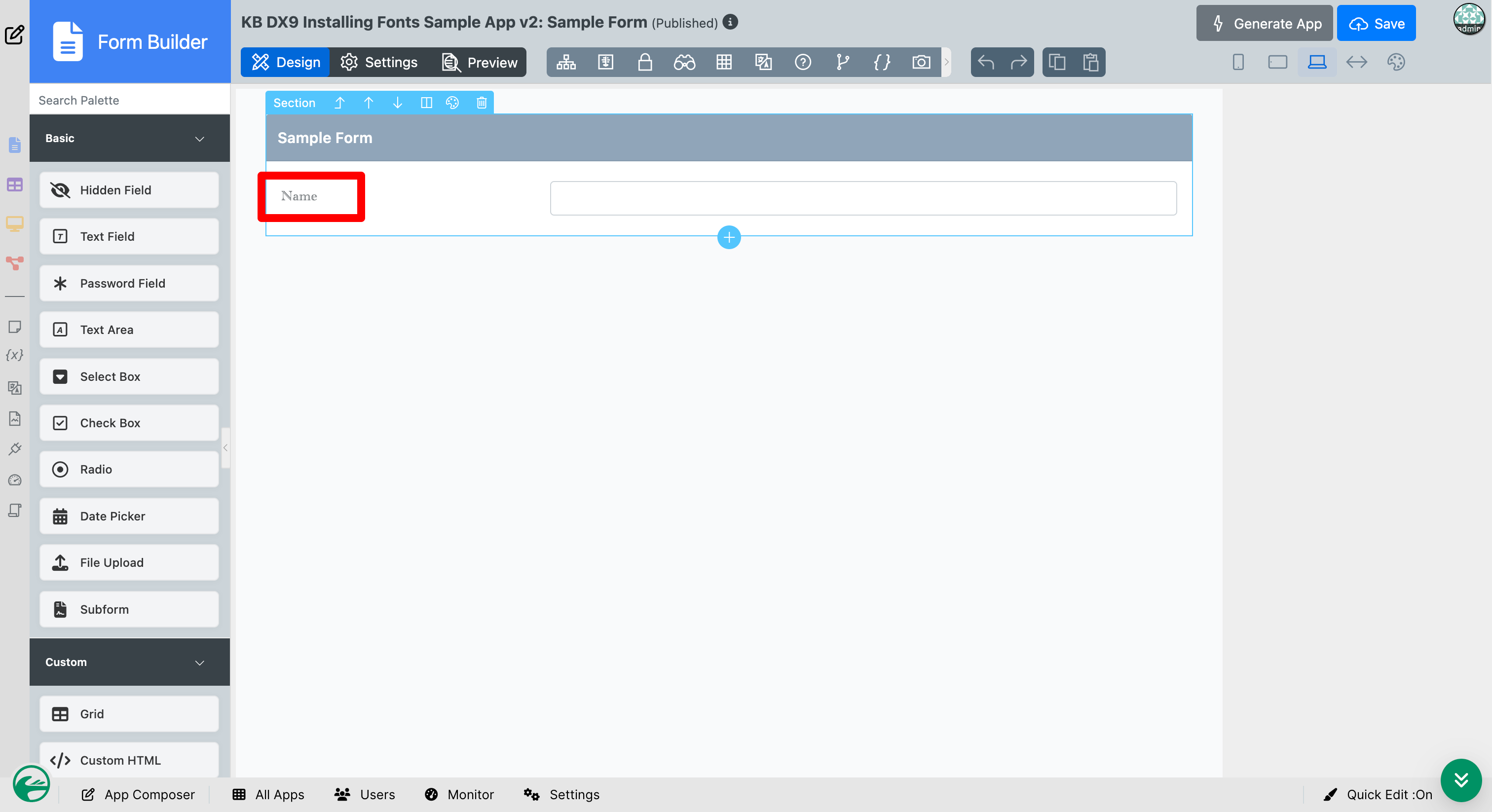The image size is (1492, 812).
Task: Switch to mobile phone viewport
Action: [1238, 62]
